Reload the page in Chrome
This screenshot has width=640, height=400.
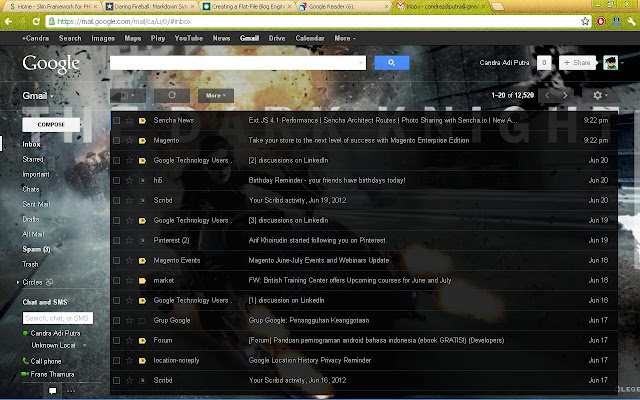[x=36, y=21]
